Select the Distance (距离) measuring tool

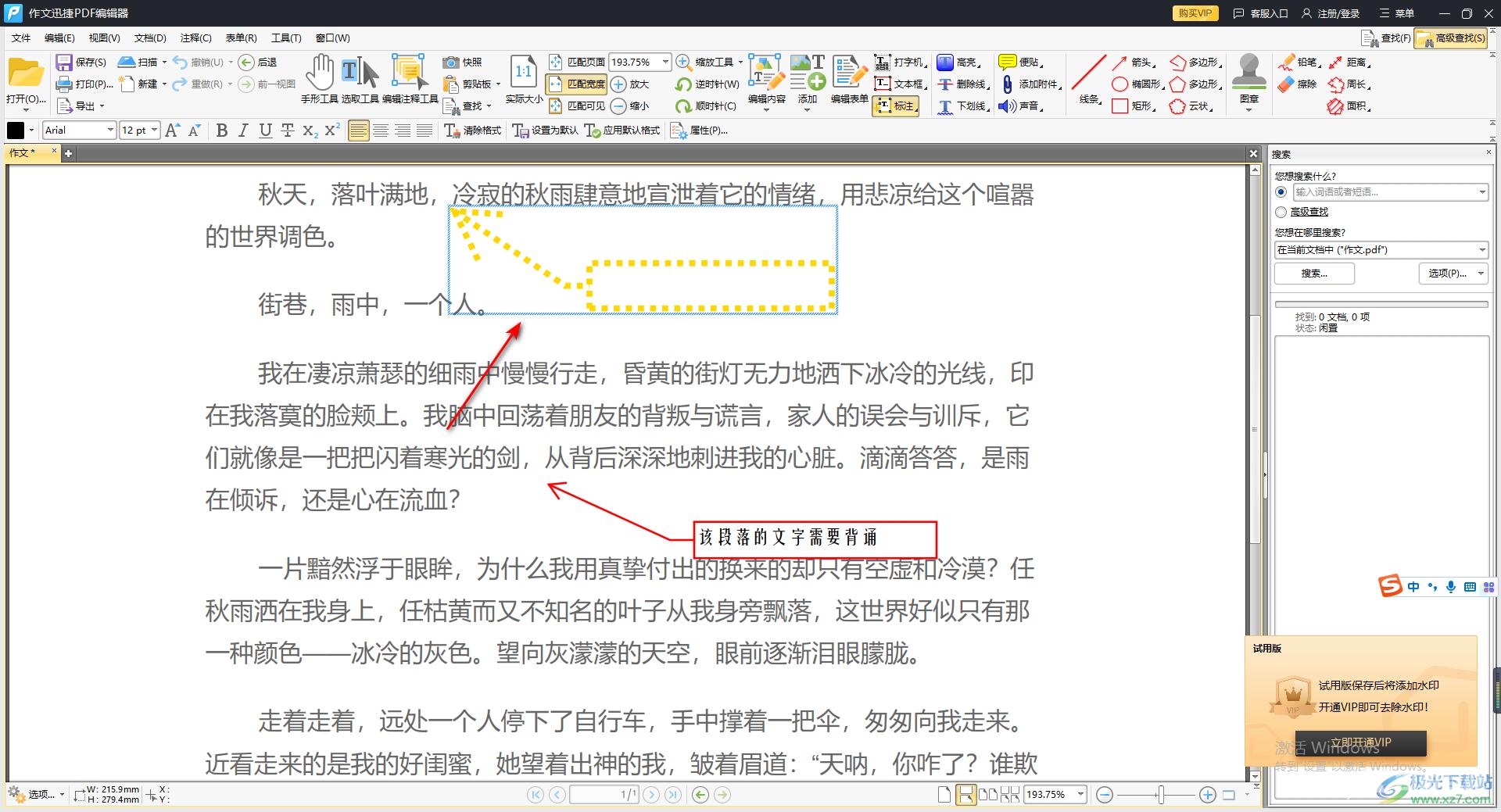[x=1349, y=63]
